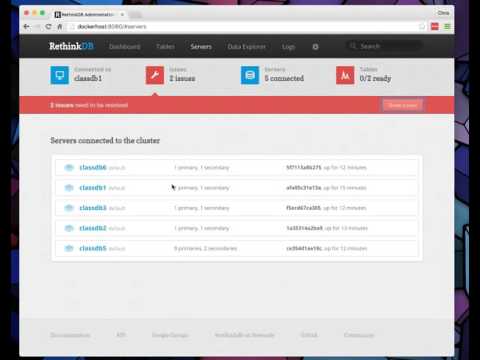480x360 pixels.
Task: Open server classdb2 link
Action: click(93, 228)
